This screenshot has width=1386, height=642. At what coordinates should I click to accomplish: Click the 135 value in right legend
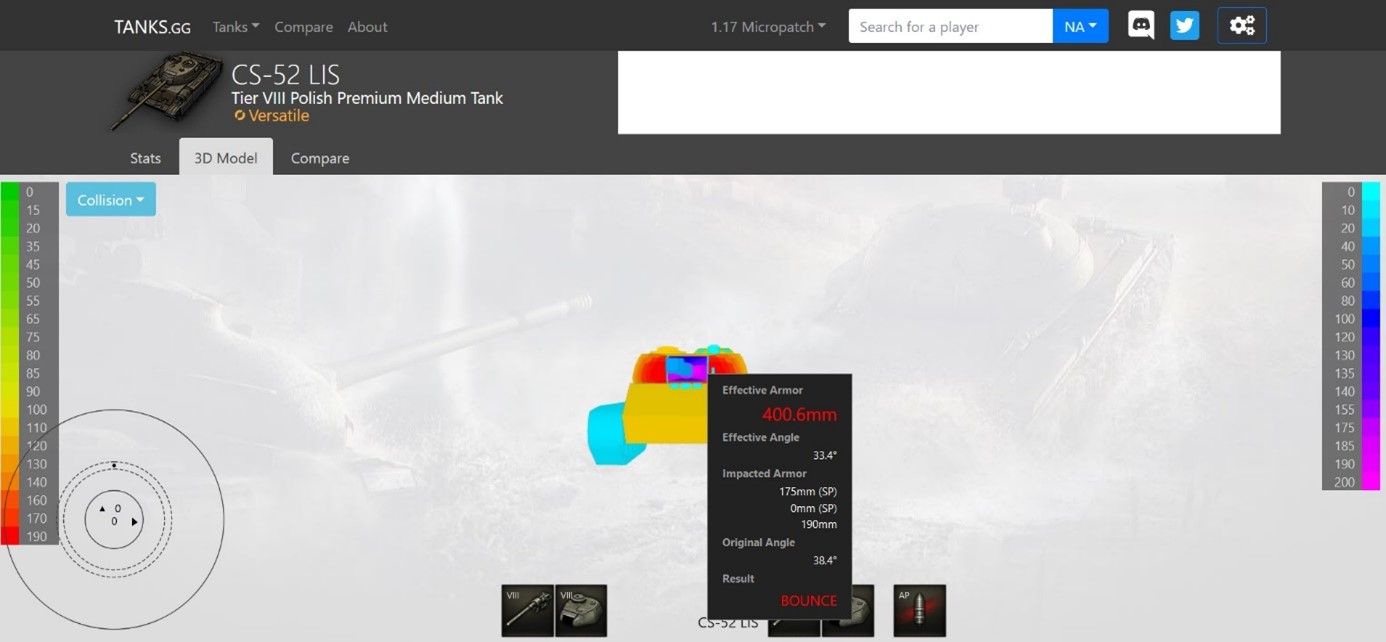[x=1345, y=373]
